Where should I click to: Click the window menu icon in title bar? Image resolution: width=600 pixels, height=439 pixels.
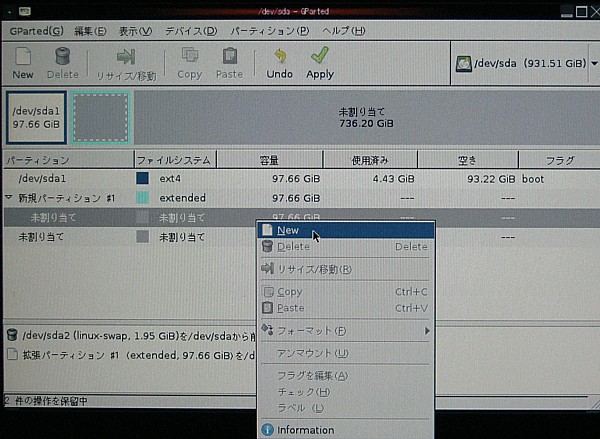point(25,11)
